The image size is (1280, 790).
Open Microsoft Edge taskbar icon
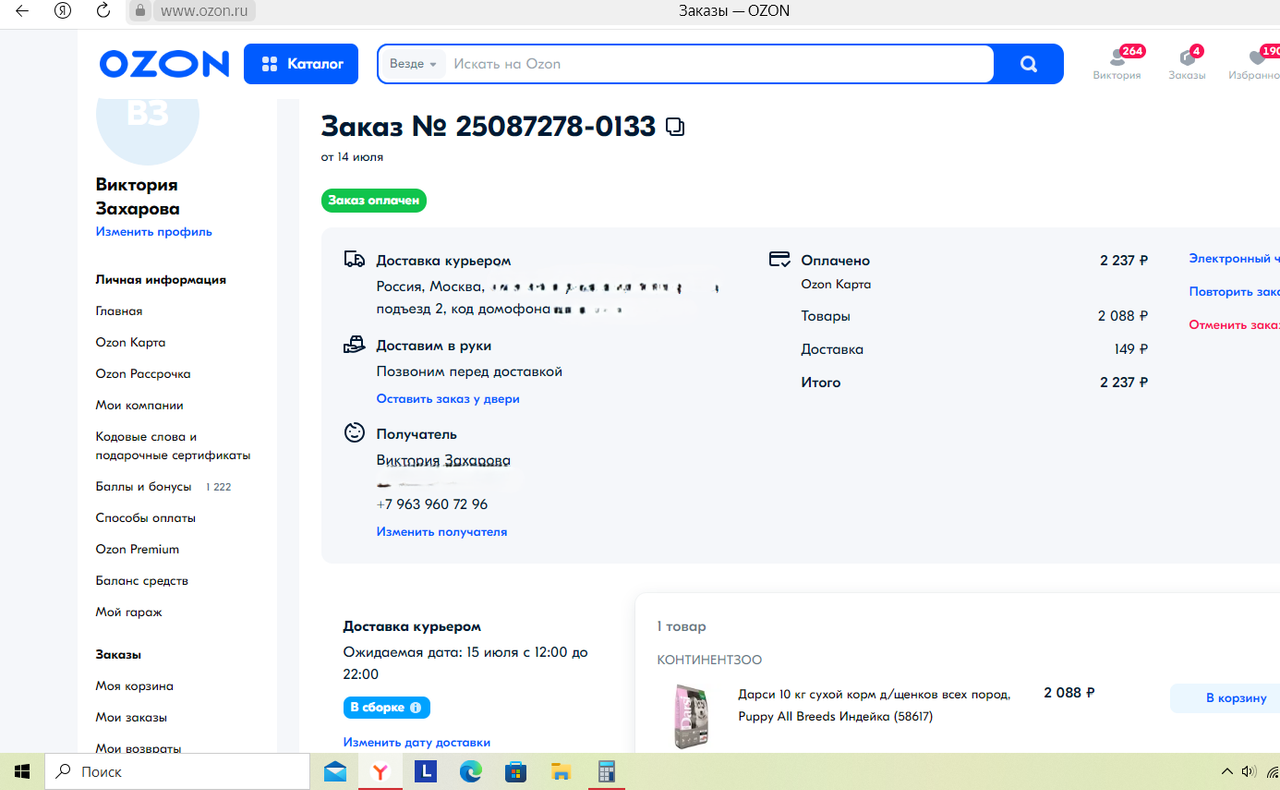tap(470, 771)
